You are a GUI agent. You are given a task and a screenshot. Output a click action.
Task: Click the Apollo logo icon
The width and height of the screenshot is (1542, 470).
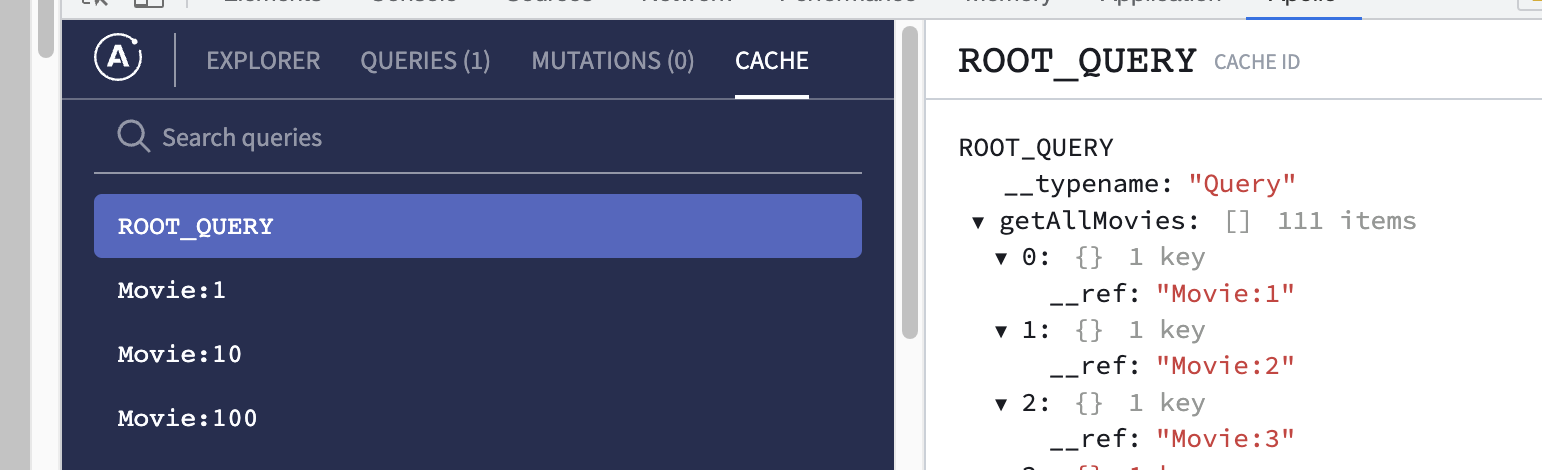pyautogui.click(x=118, y=59)
